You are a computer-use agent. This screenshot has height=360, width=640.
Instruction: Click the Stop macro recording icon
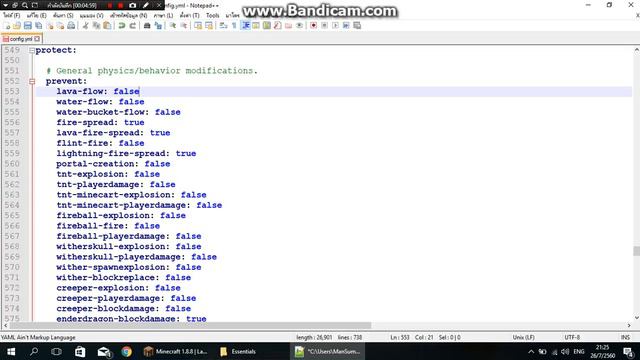324,26
